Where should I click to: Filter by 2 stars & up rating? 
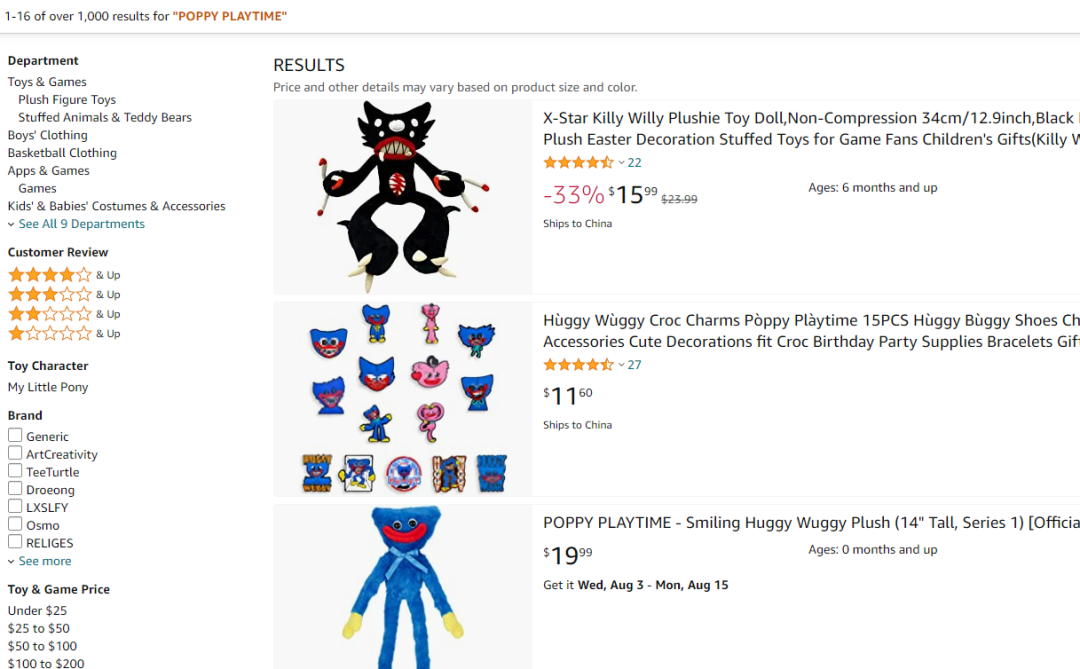tap(50, 314)
